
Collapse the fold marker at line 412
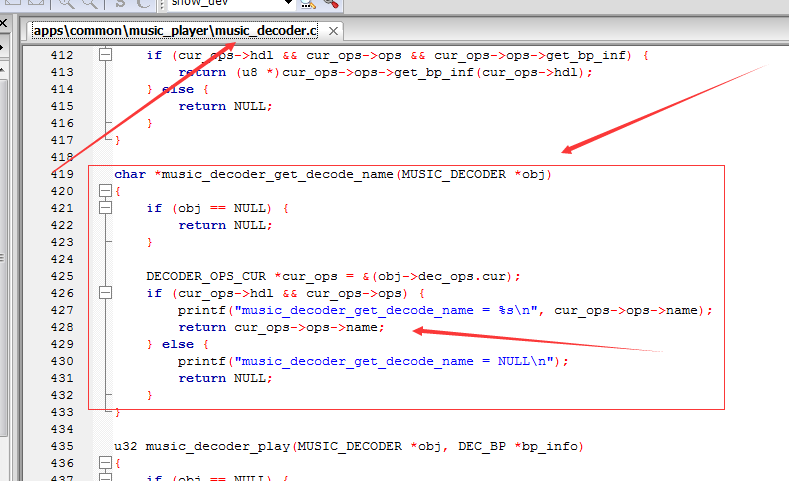click(x=105, y=54)
